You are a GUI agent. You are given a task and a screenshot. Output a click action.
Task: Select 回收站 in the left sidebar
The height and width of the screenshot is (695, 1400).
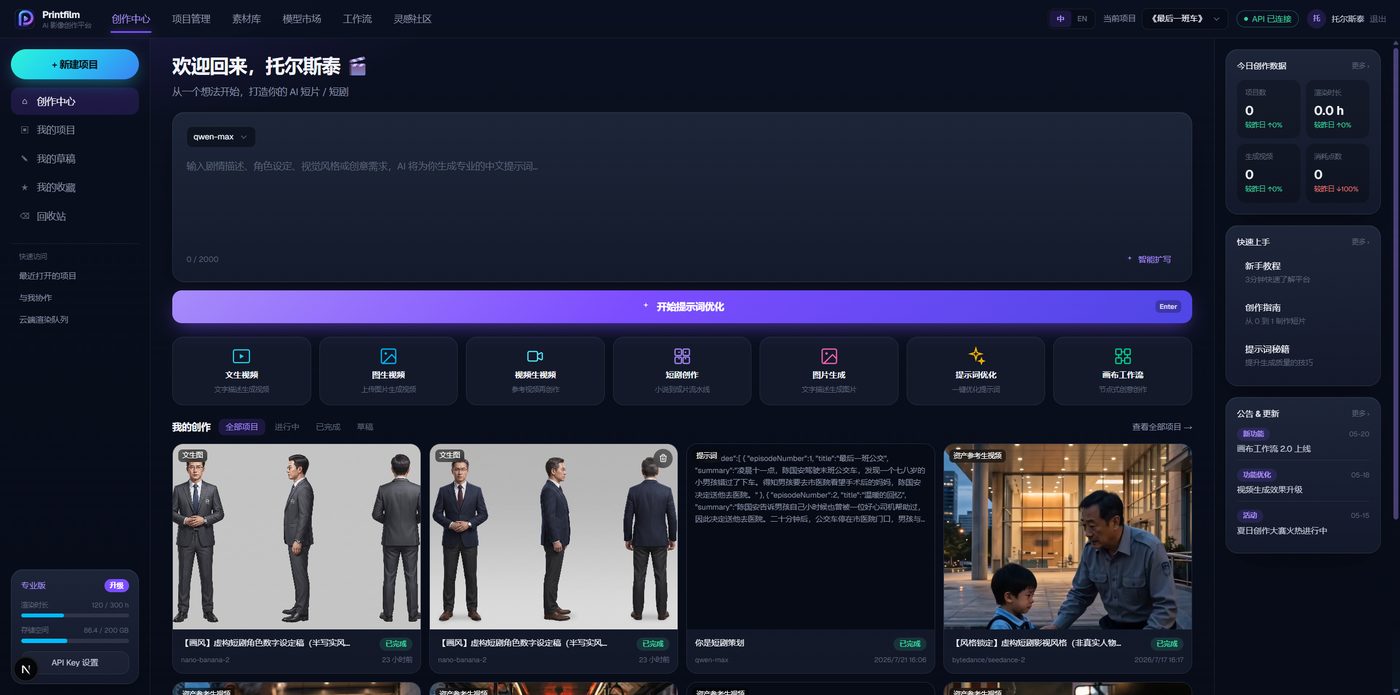(75, 216)
